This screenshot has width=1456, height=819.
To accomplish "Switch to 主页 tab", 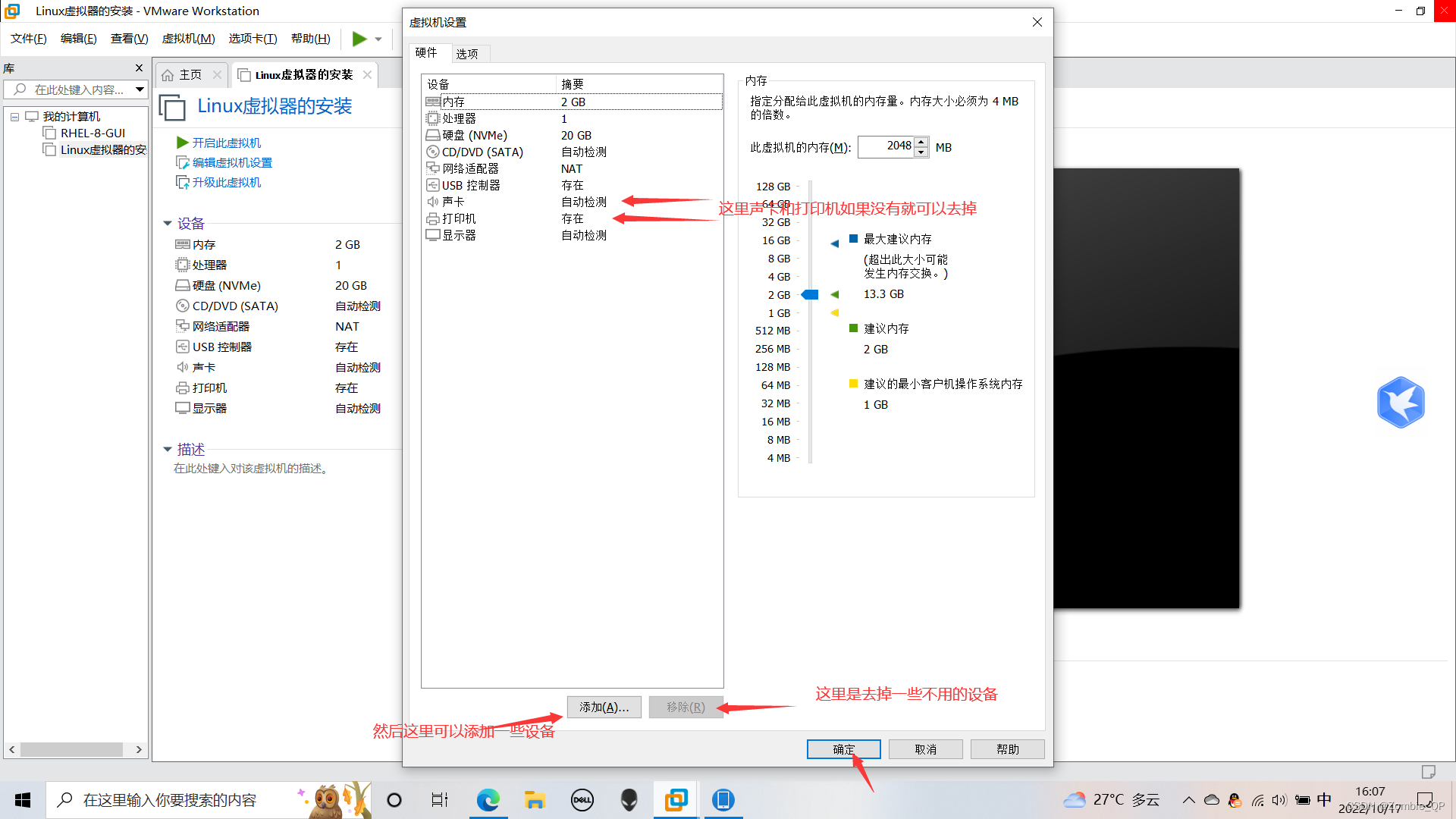I will [x=190, y=74].
